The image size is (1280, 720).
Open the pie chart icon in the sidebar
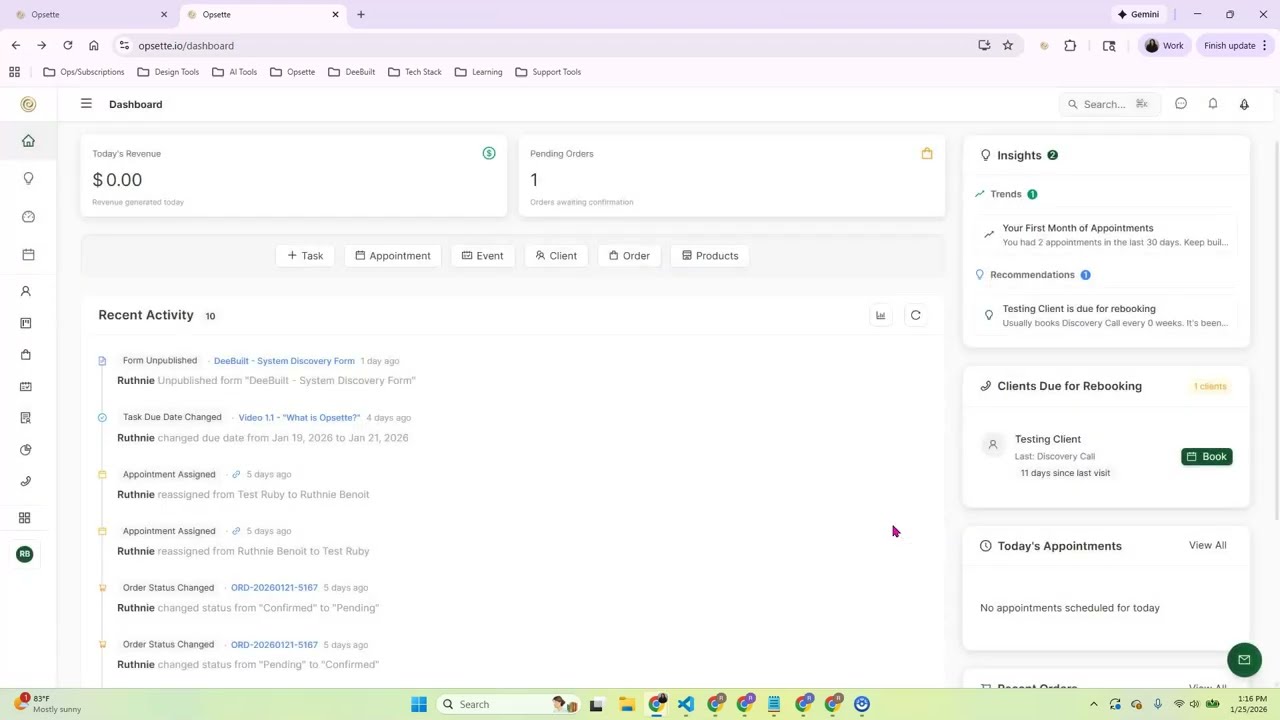point(26,450)
